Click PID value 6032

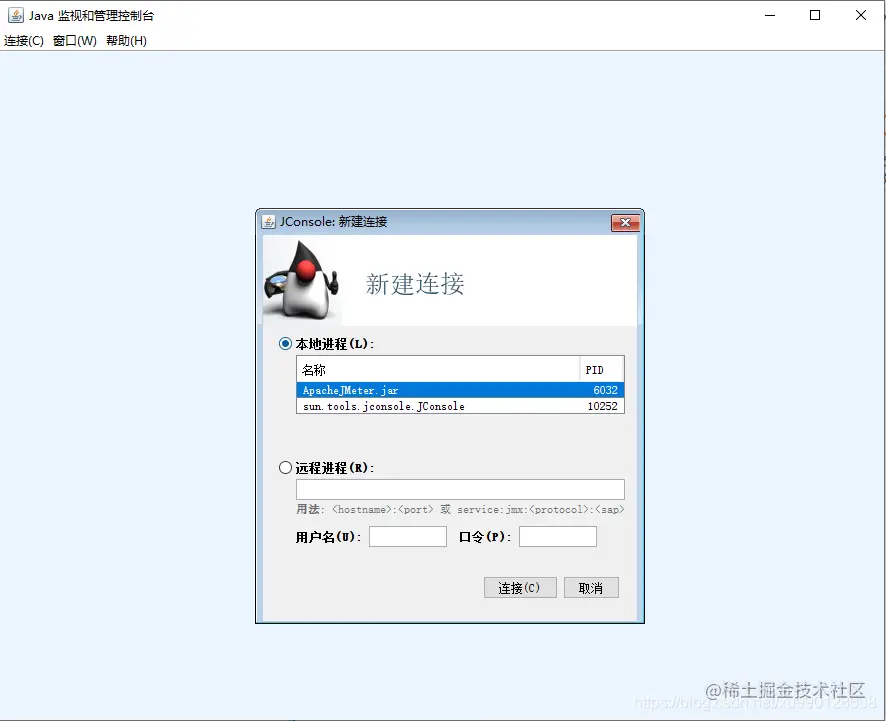click(605, 390)
